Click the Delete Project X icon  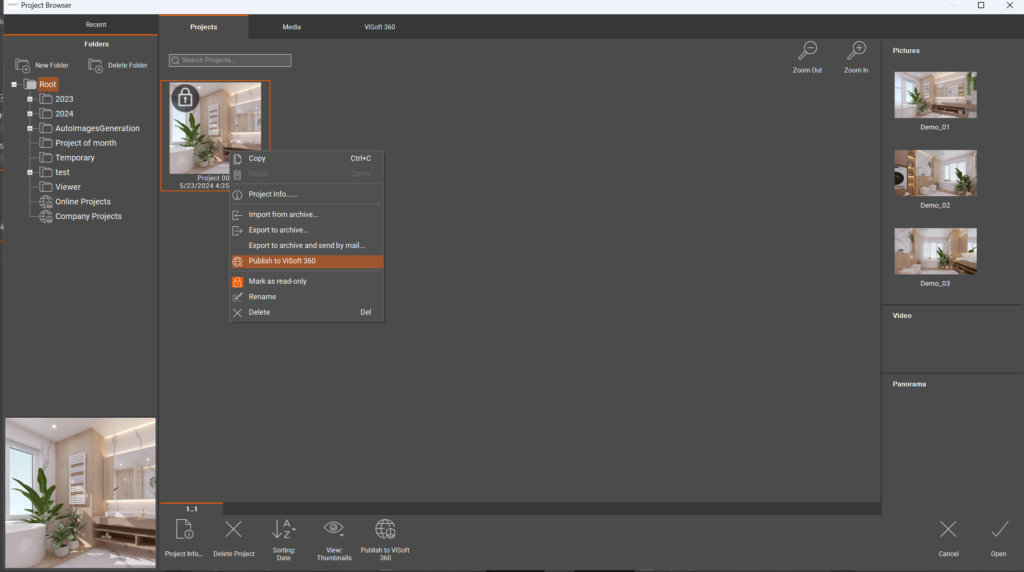pos(233,530)
